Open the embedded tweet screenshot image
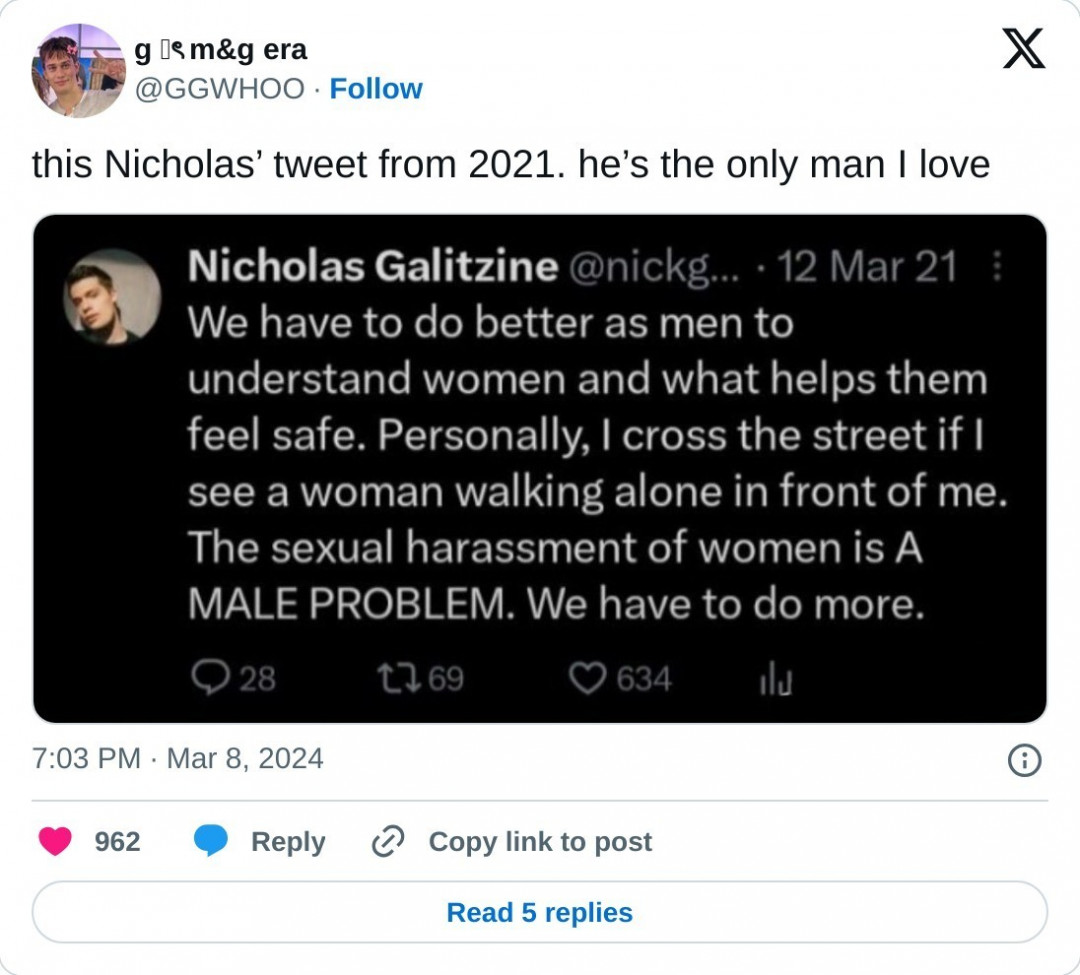1080x975 pixels. point(540,468)
